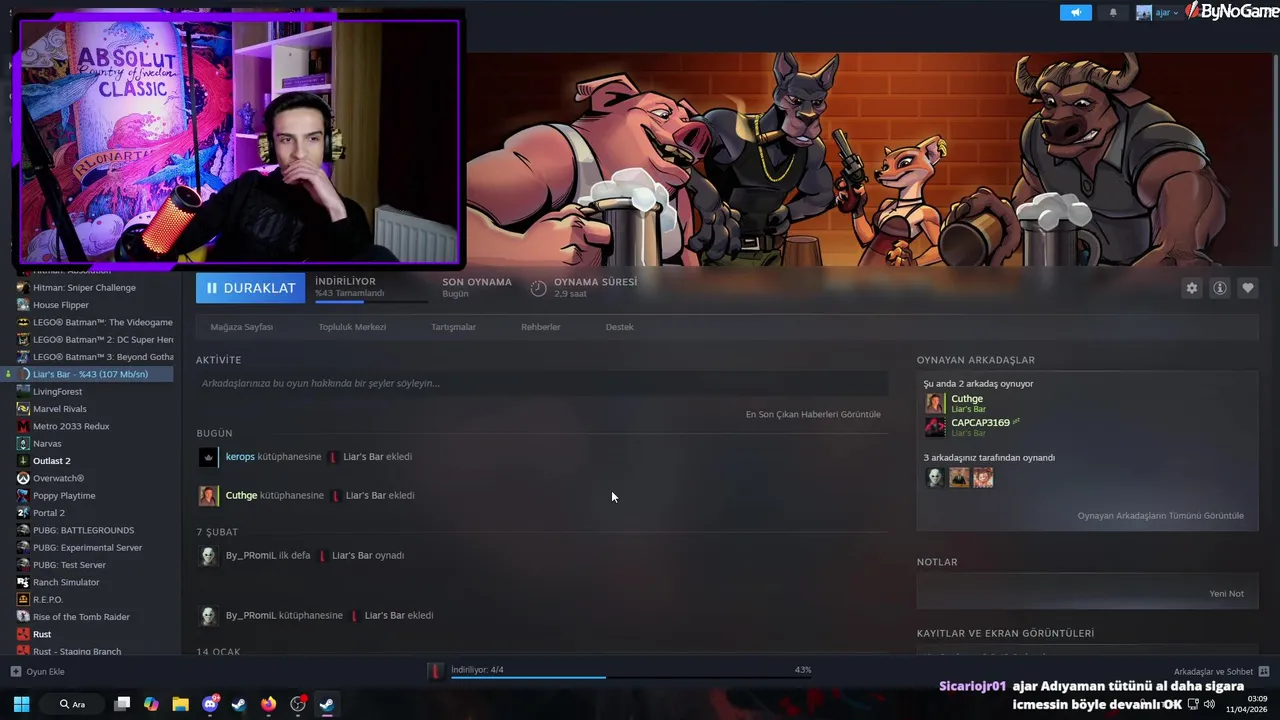The width and height of the screenshot is (1280, 720).
Task: Click Rise of the Tomb Raider icon
Action: click(x=23, y=617)
